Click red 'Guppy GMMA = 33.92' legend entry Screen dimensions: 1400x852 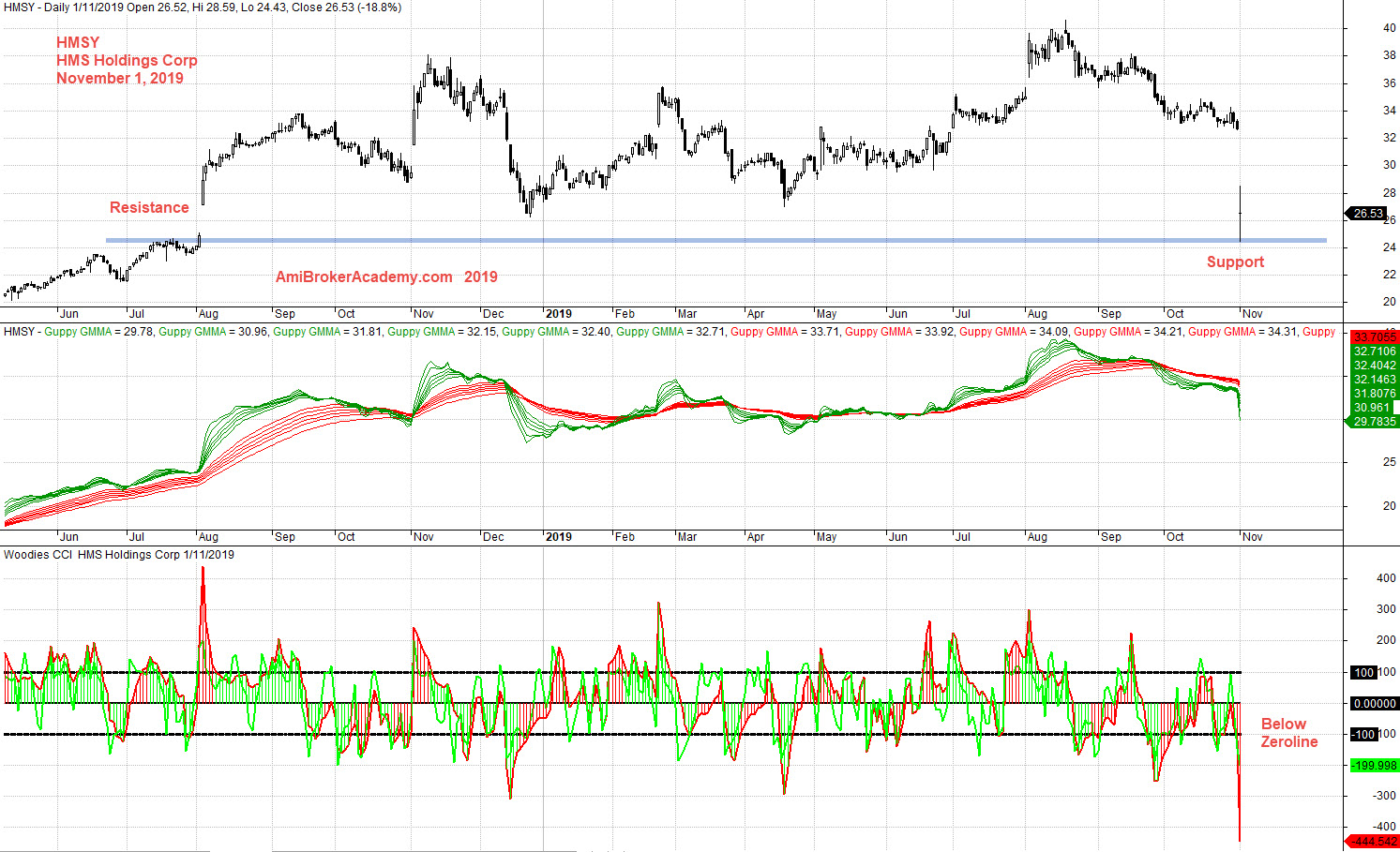(899, 332)
